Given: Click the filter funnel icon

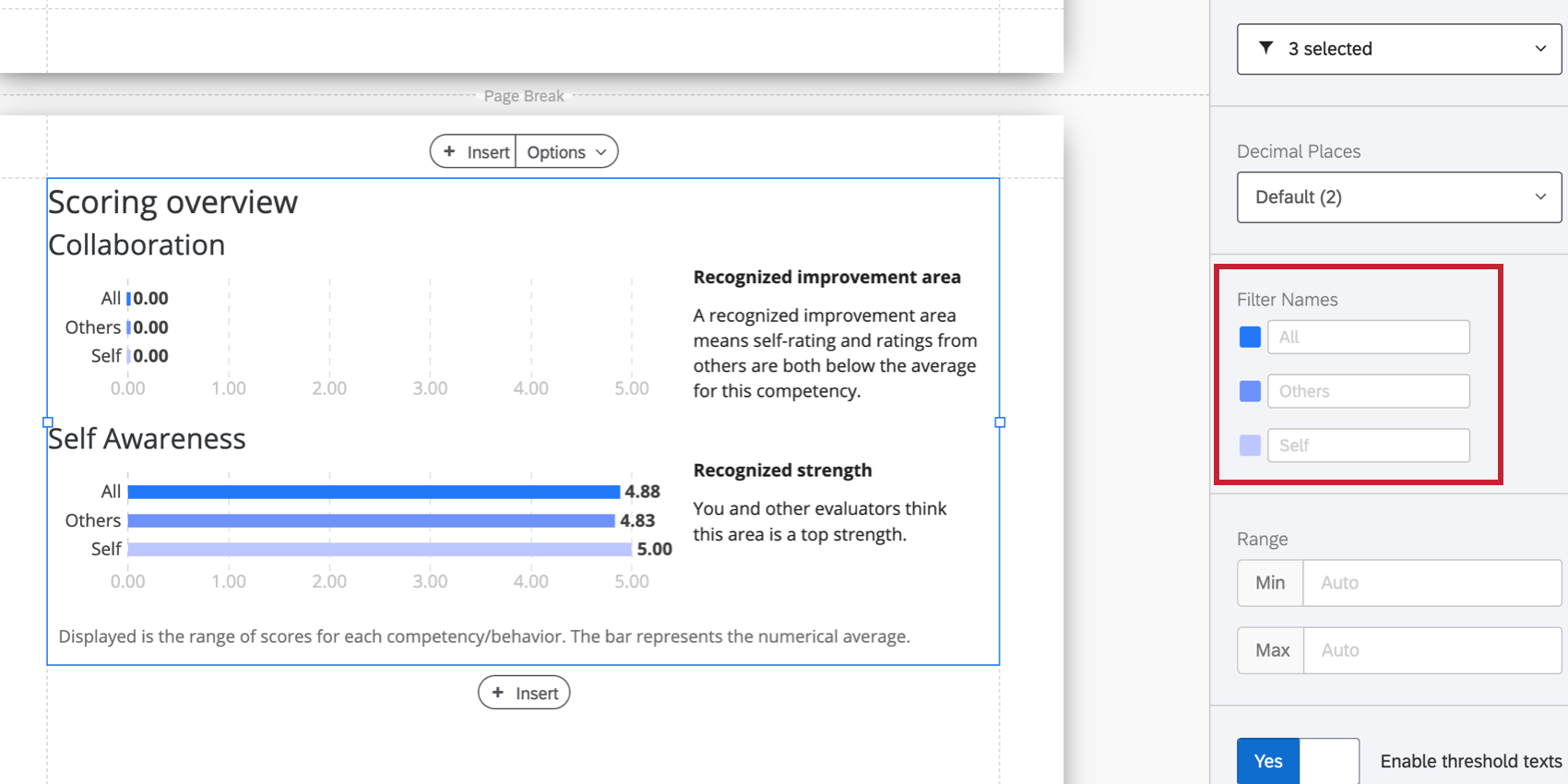Looking at the screenshot, I should tap(1266, 48).
